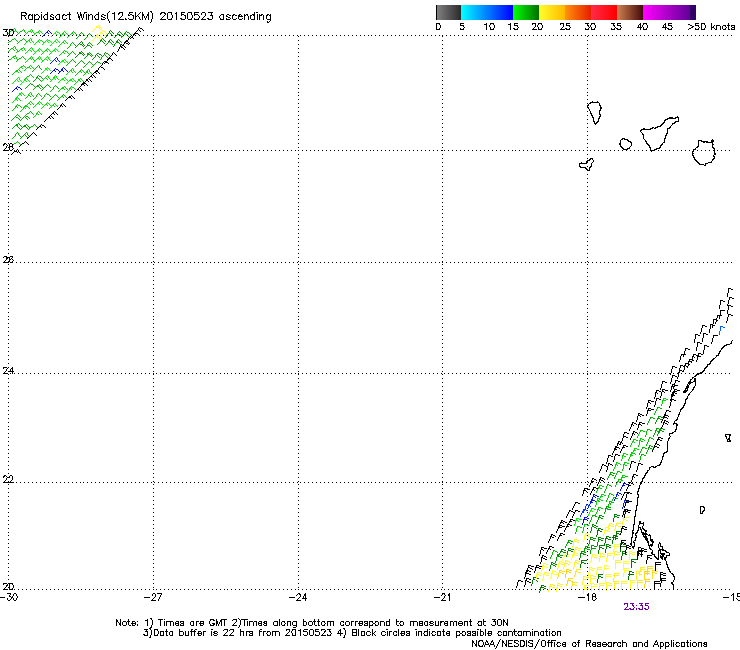Image resolution: width=740 pixels, height=650 pixels.
Task: Click the purple "23:35" pass time label
Action: pyautogui.click(x=636, y=607)
